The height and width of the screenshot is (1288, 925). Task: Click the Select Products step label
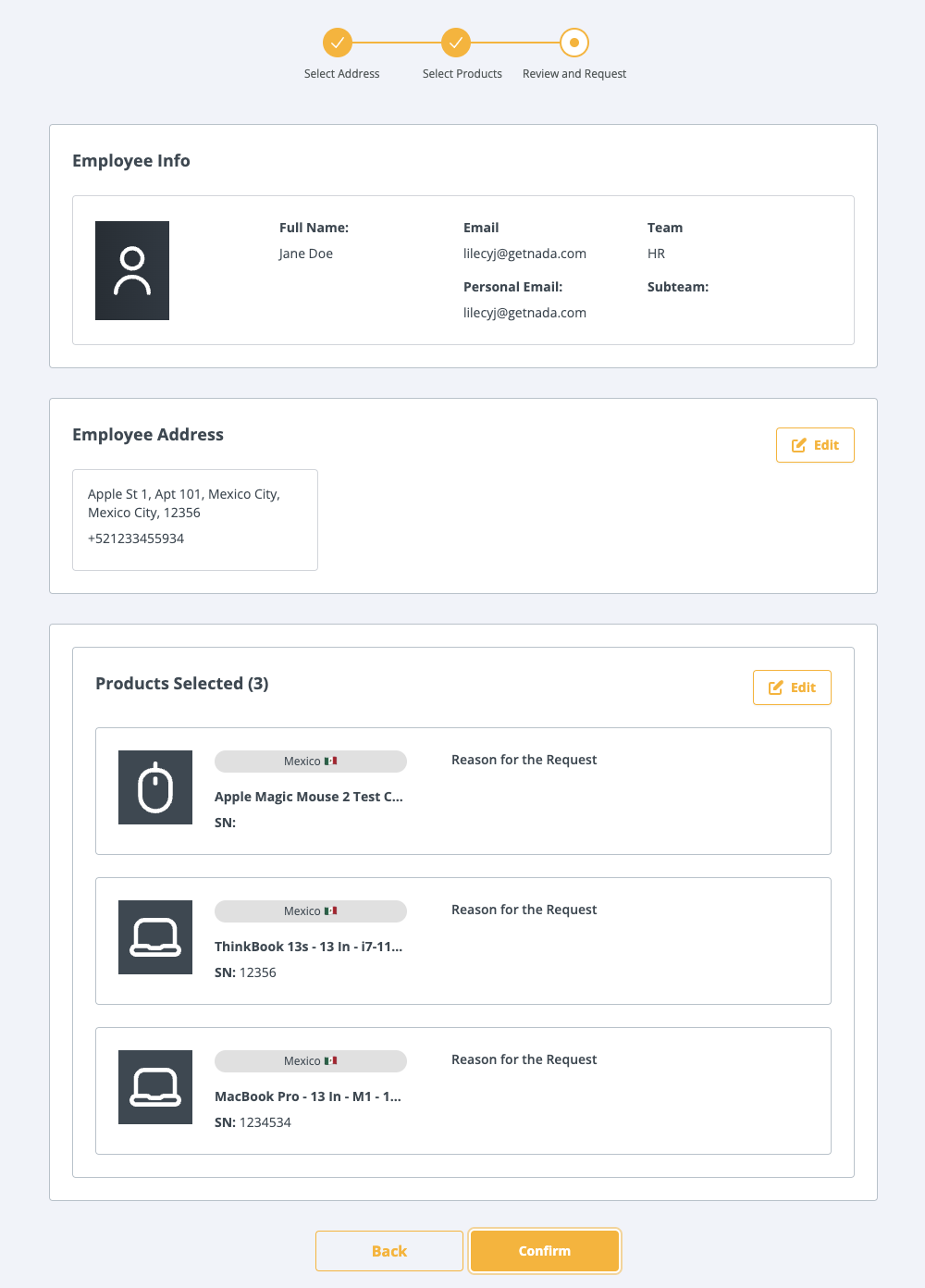pyautogui.click(x=462, y=74)
